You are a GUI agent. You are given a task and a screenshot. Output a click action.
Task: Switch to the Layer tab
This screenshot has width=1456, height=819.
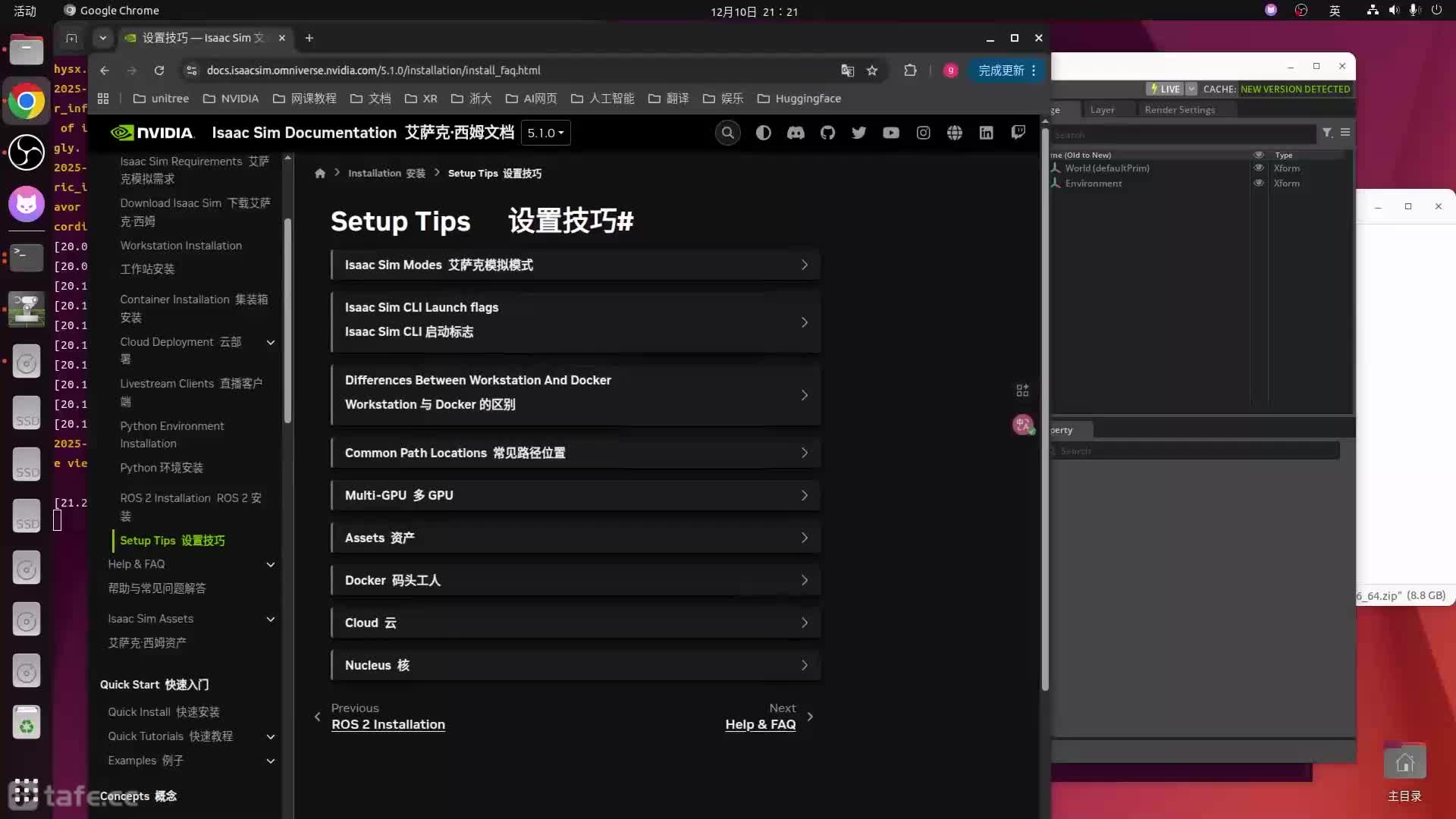coord(1102,110)
